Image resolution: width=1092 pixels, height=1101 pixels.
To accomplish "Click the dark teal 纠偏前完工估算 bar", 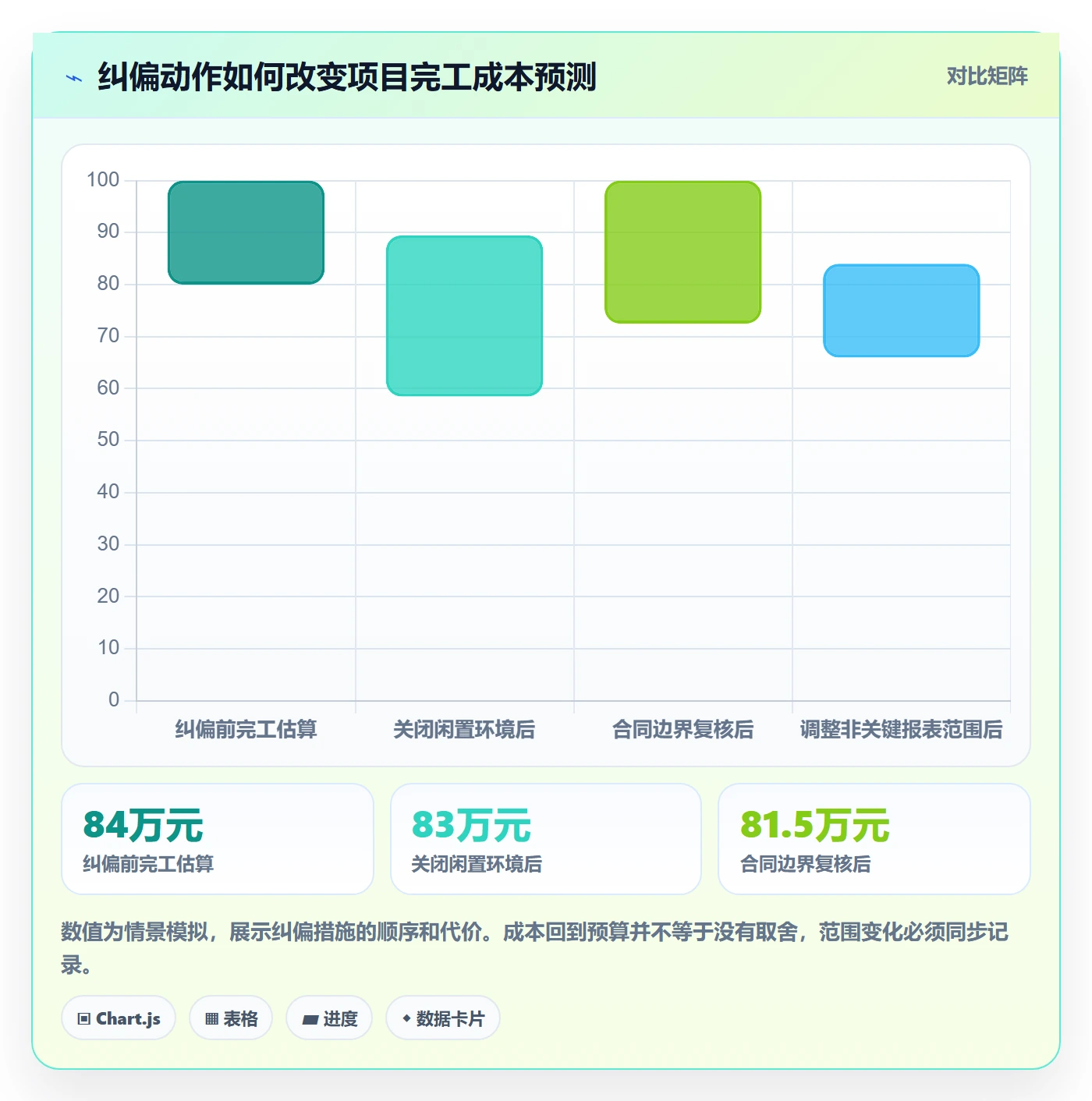I will (246, 232).
